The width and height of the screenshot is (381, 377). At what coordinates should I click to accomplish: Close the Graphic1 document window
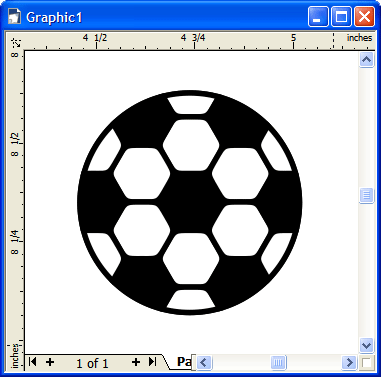364,17
